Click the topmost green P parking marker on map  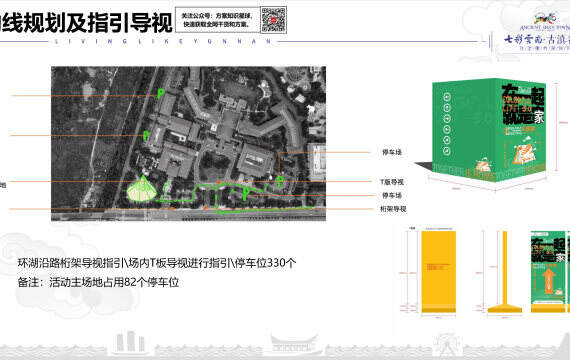click(161, 93)
